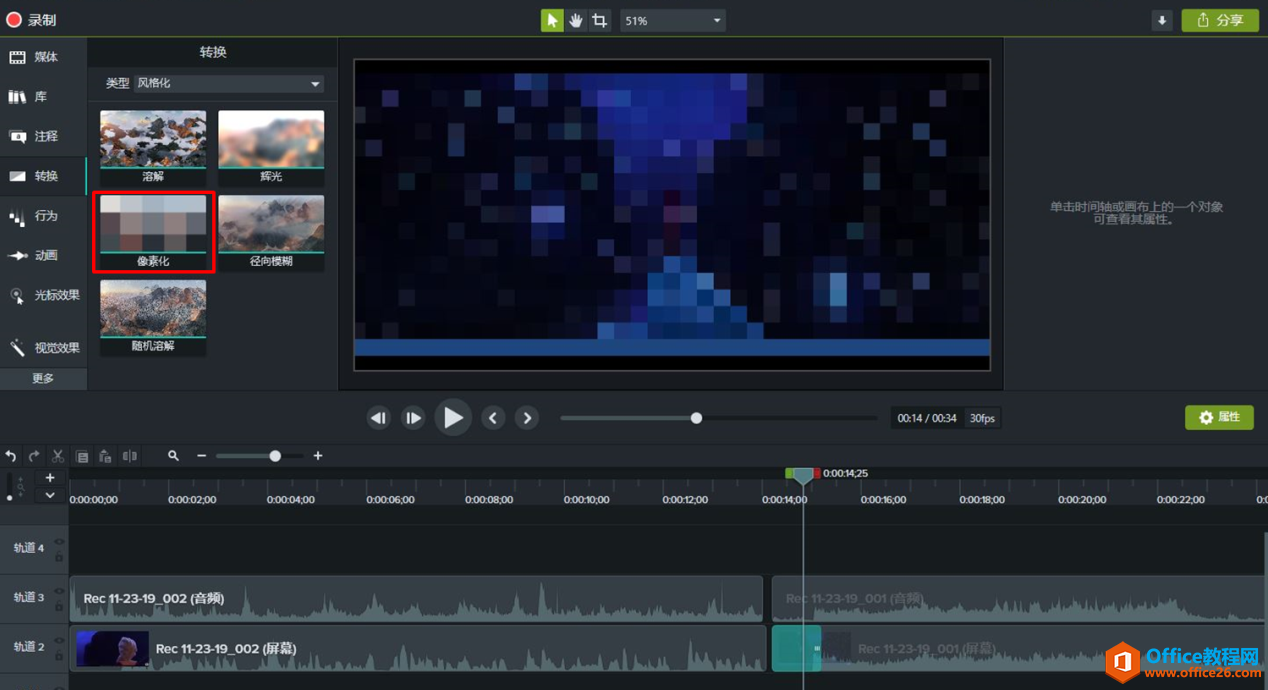Viewport: 1268px width, 690px height.
Task: Select the crop mode tool
Action: [599, 20]
